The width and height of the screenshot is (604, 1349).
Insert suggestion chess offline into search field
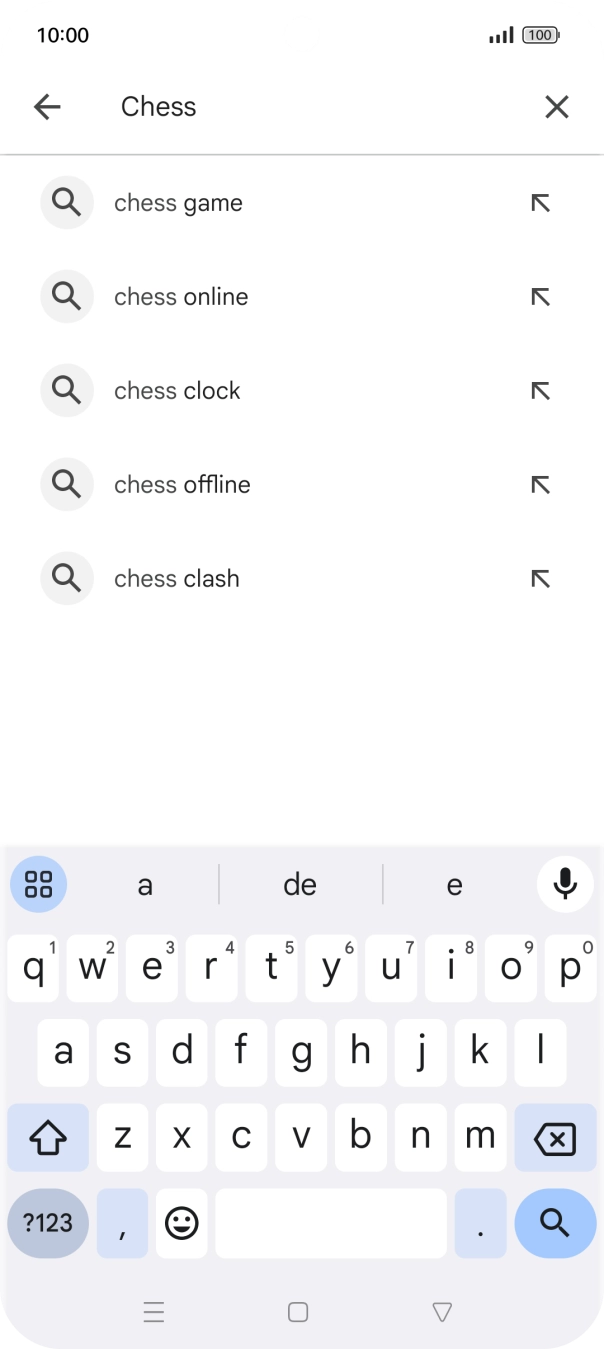tap(540, 484)
